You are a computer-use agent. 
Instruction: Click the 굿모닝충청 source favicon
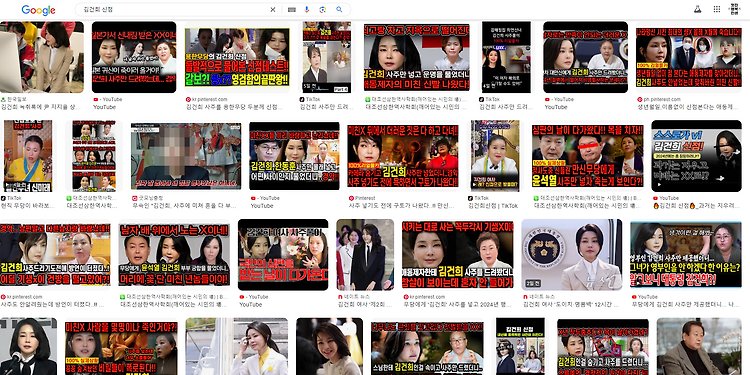point(135,198)
